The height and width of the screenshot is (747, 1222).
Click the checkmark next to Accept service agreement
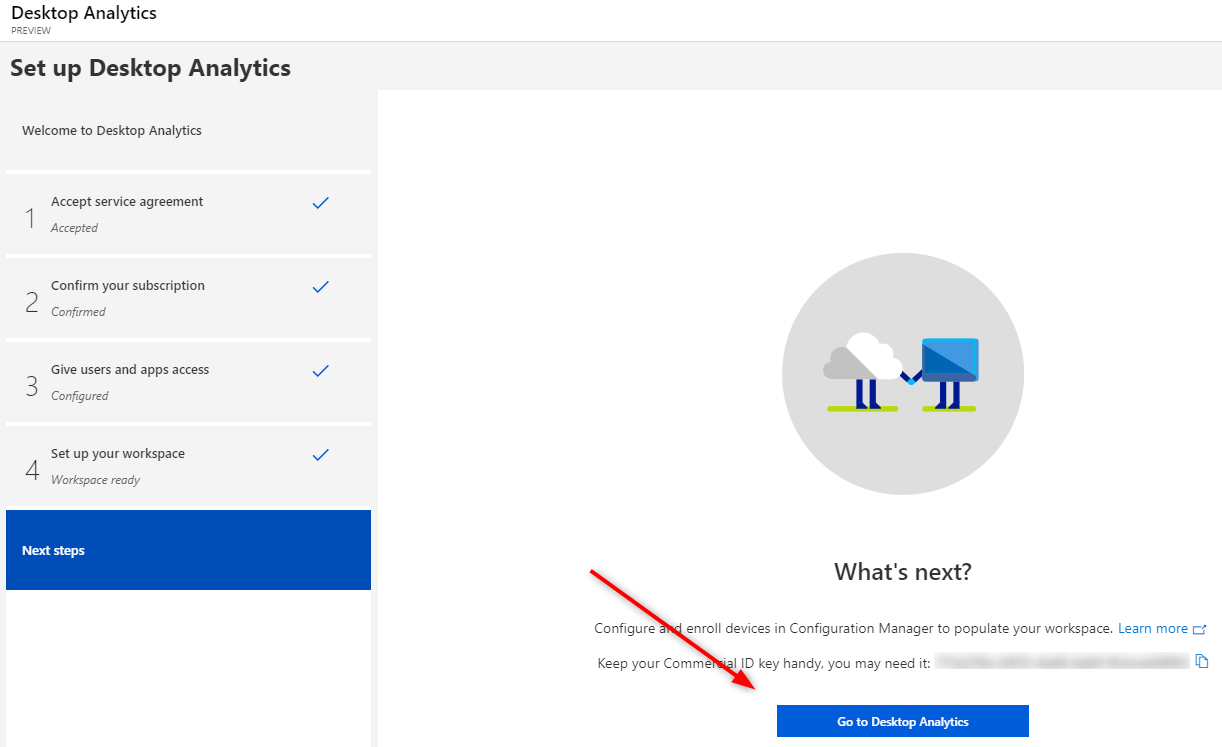(320, 203)
